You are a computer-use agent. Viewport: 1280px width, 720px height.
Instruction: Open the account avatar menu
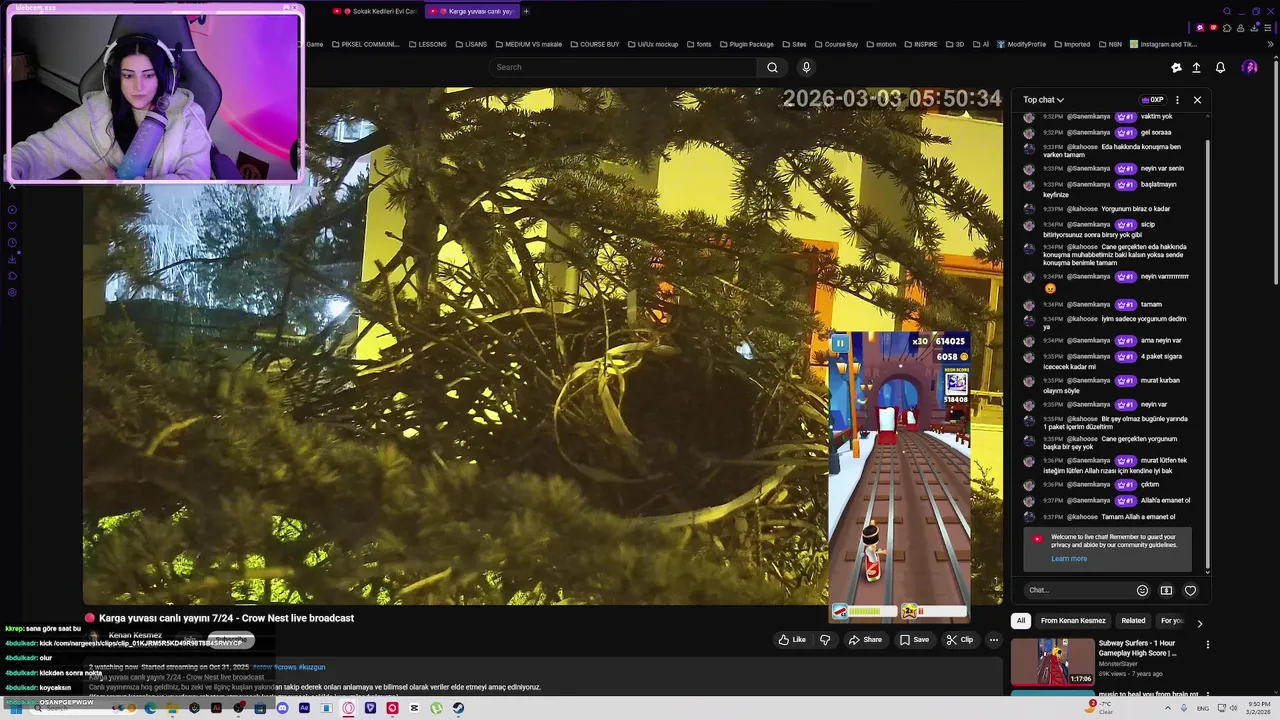pos(1249,67)
